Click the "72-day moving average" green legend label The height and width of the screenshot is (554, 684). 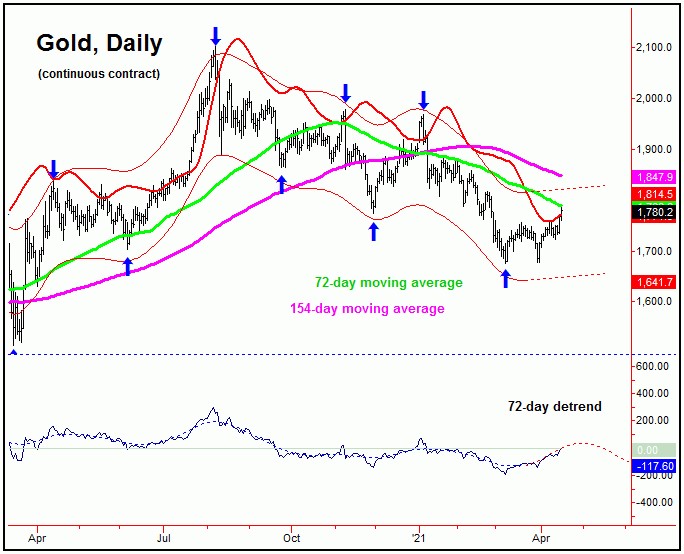pos(389,283)
